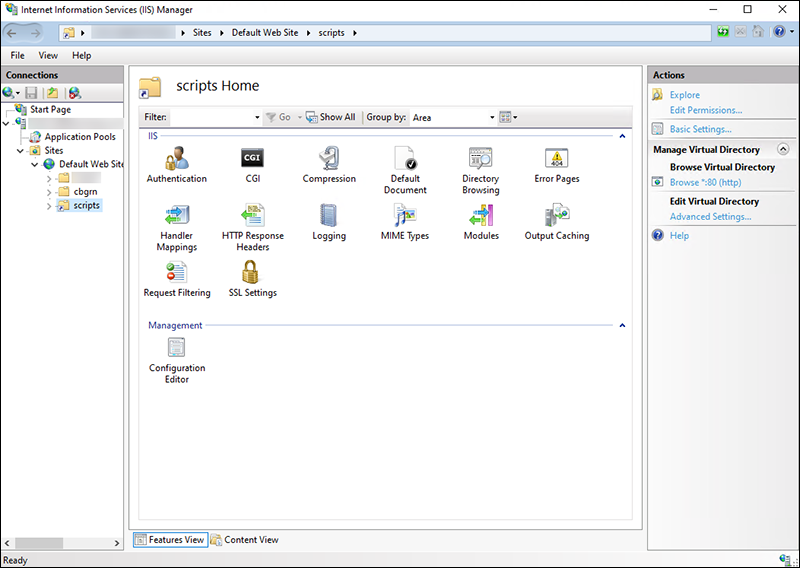Screen dimensions: 800x568
Task: Collapse the IIS section group
Action: click(x=622, y=136)
